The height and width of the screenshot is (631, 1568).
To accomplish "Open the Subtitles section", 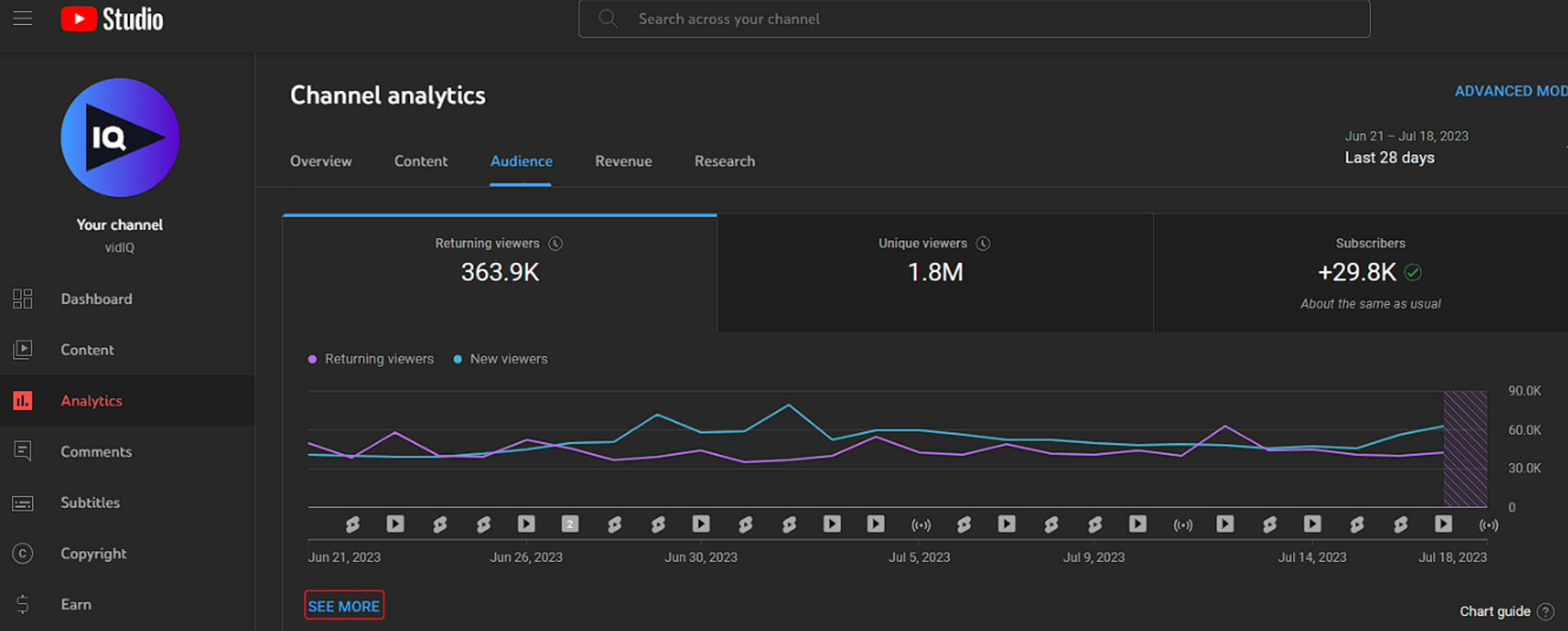I will point(90,502).
